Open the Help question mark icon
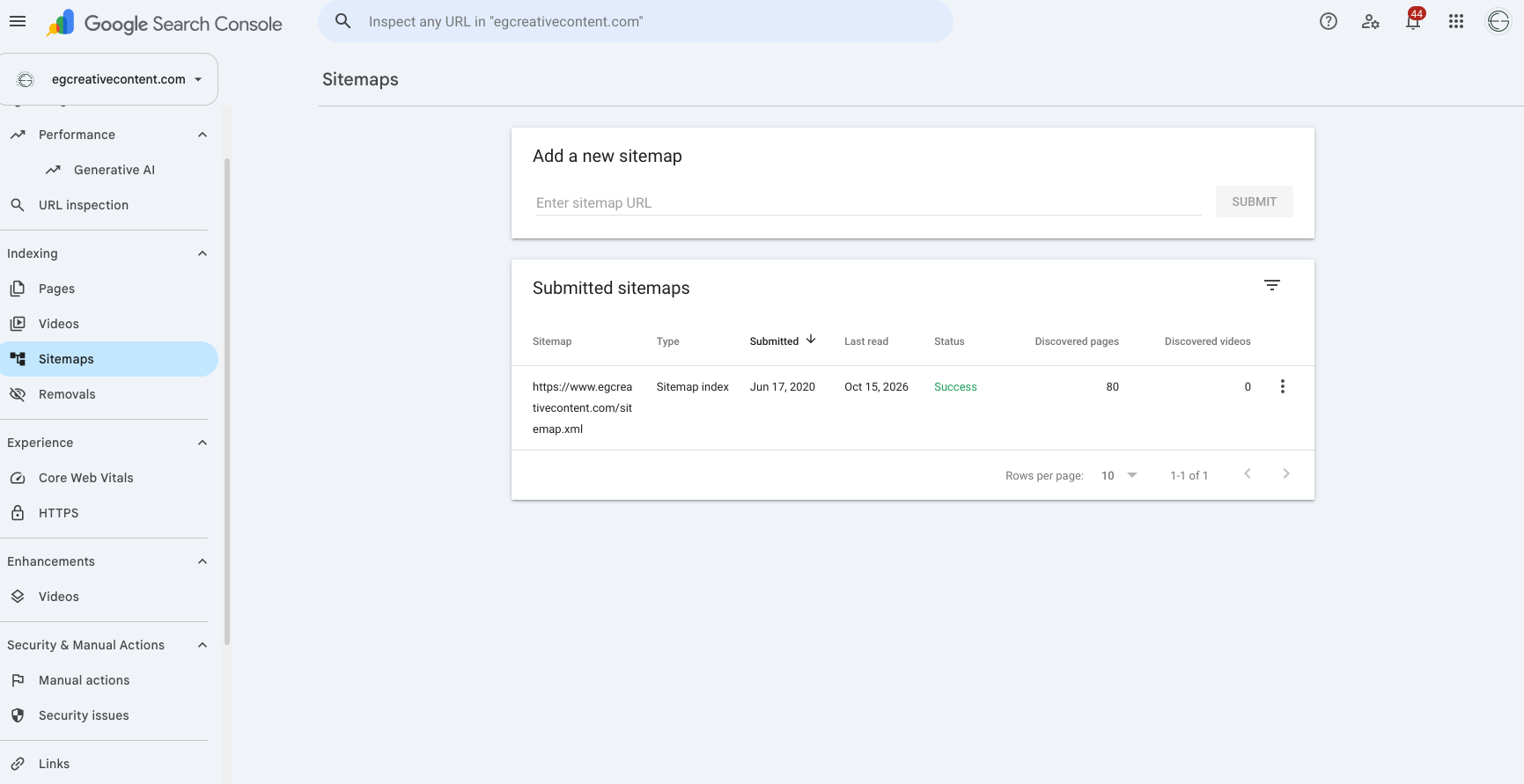The width and height of the screenshot is (1524, 784). tap(1329, 21)
